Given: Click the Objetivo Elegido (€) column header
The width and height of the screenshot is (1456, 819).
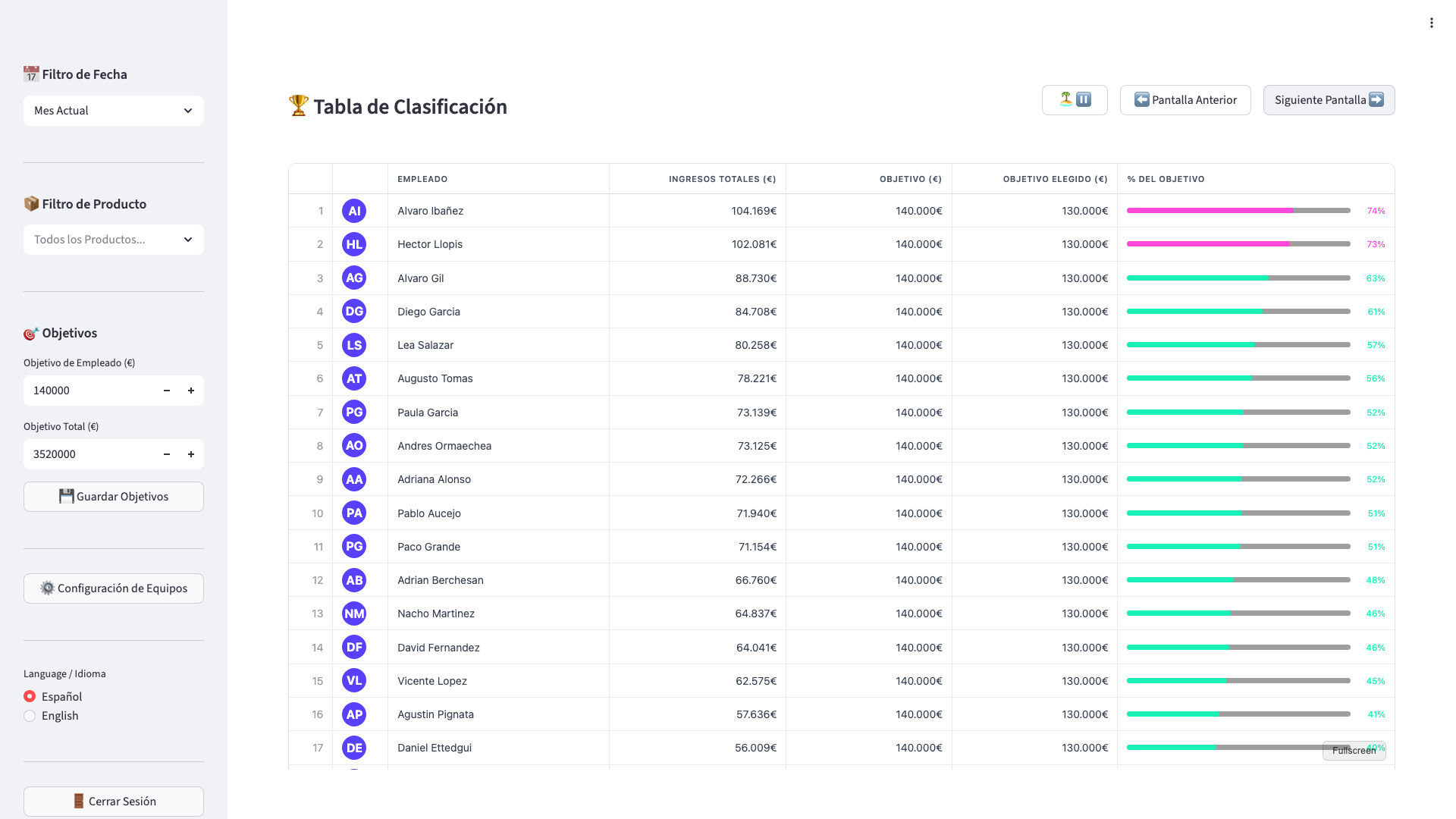Looking at the screenshot, I should pyautogui.click(x=1035, y=179).
